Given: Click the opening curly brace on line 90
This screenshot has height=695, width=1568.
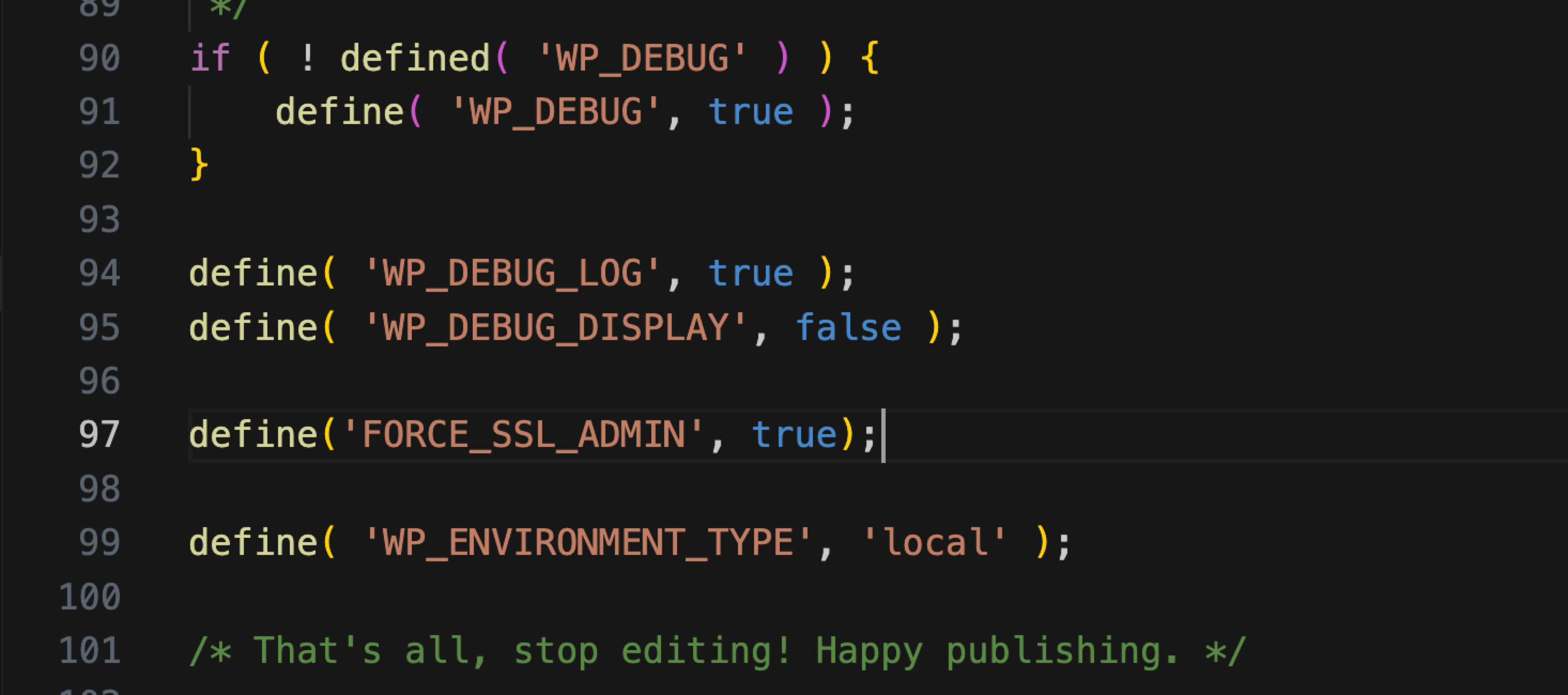Looking at the screenshot, I should tap(870, 58).
